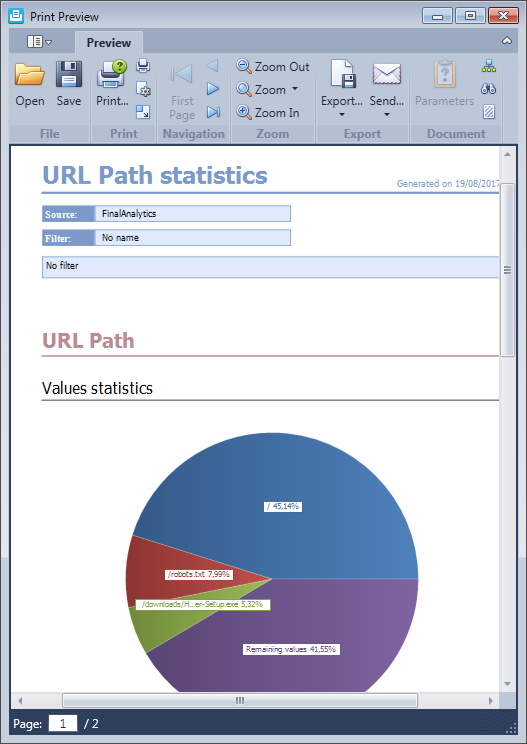Go to the next page arrow

pos(213,89)
